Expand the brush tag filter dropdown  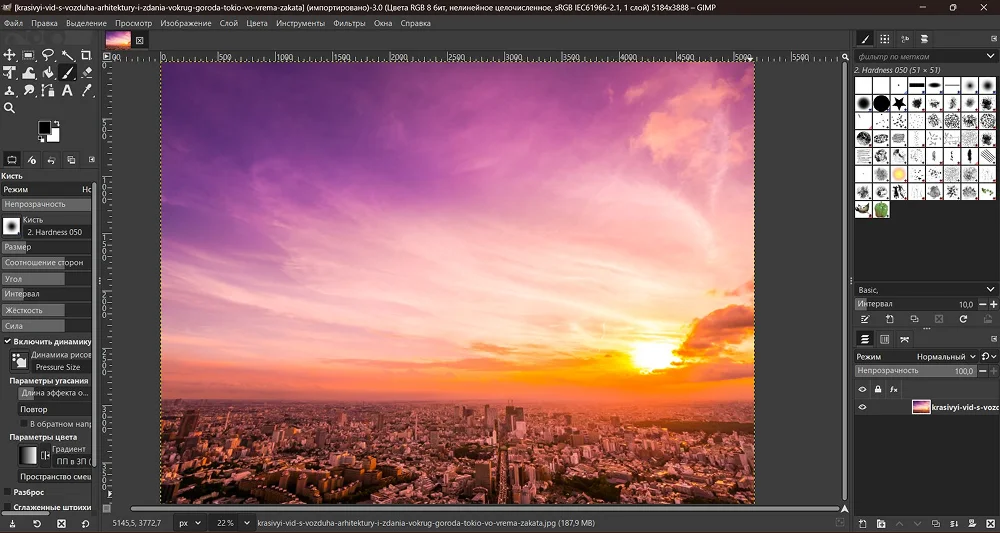pyautogui.click(x=989, y=56)
